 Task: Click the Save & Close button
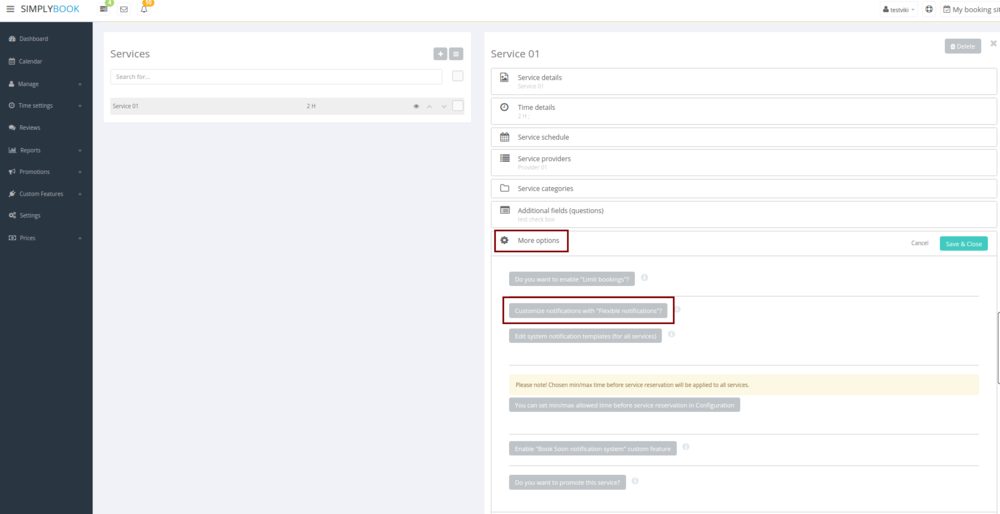pyautogui.click(x=963, y=243)
